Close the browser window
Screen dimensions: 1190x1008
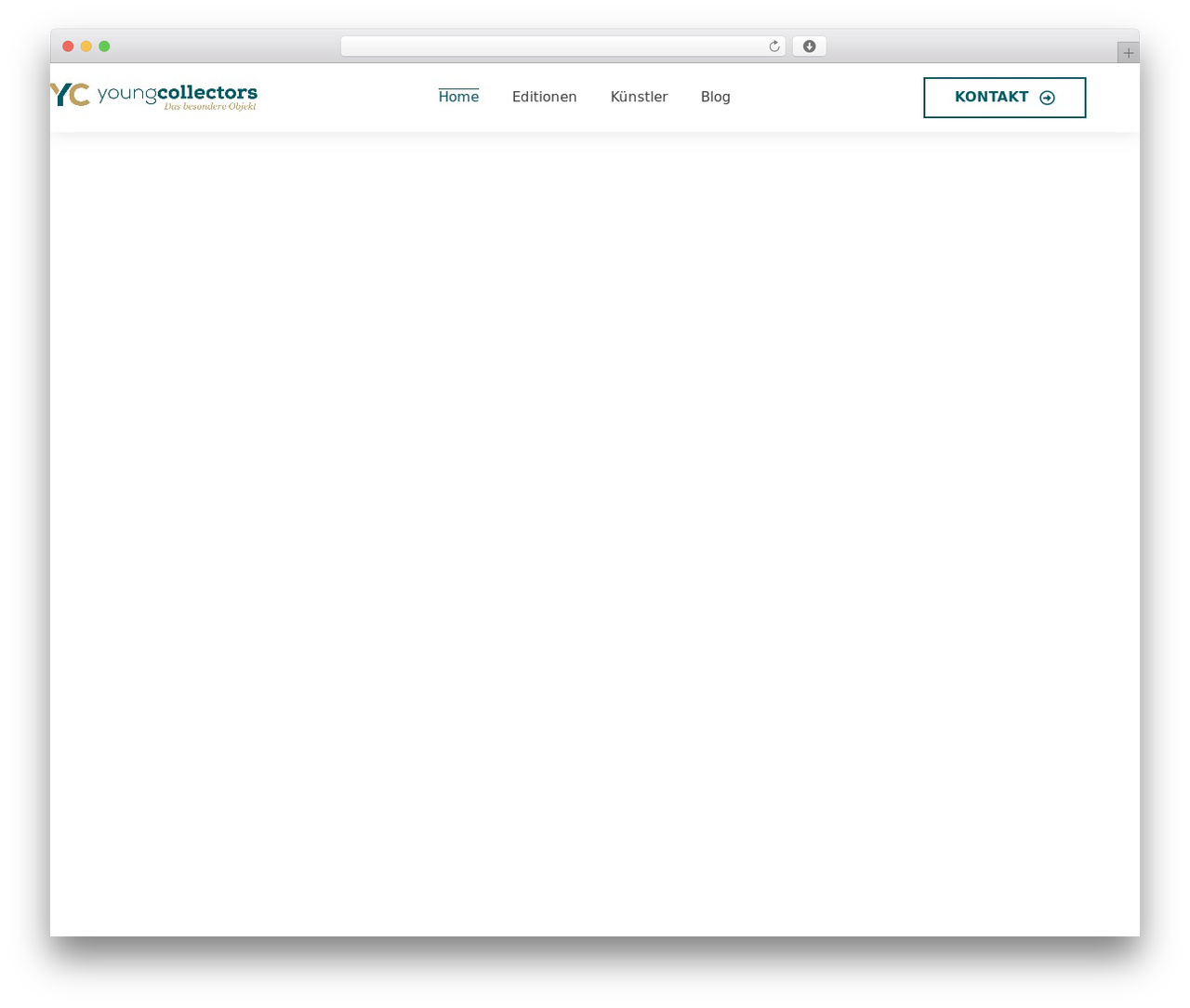coord(68,46)
